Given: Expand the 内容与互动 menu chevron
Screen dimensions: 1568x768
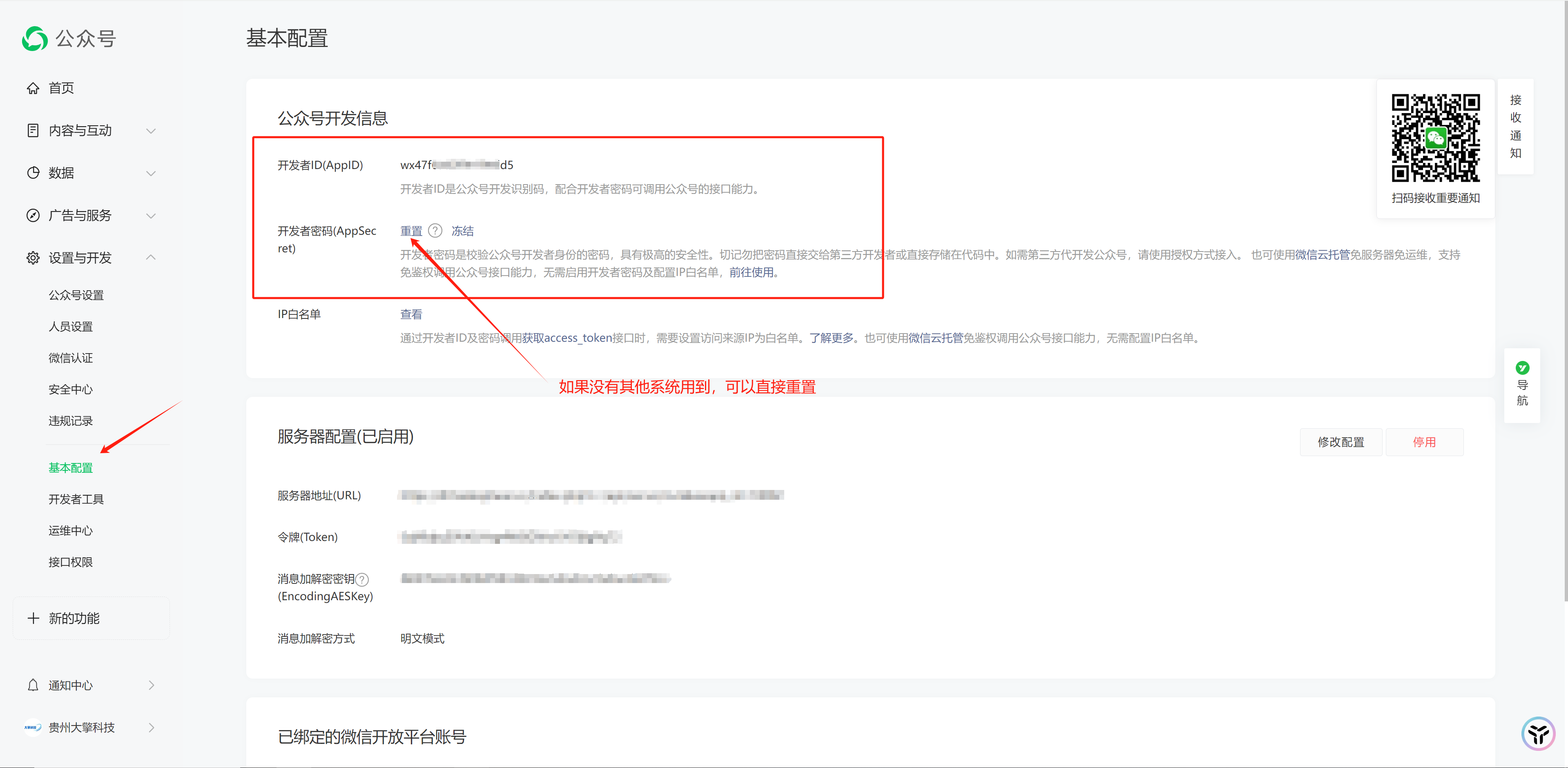Looking at the screenshot, I should 151,131.
